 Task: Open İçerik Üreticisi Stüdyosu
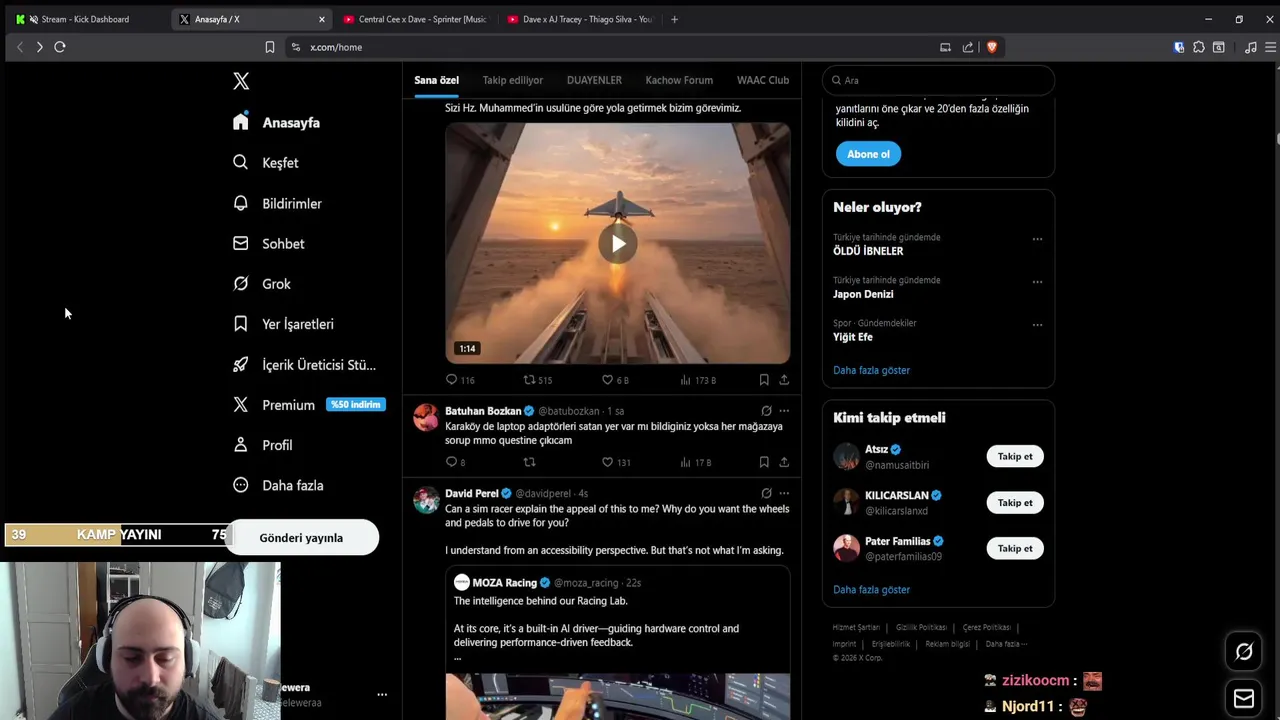click(x=304, y=364)
